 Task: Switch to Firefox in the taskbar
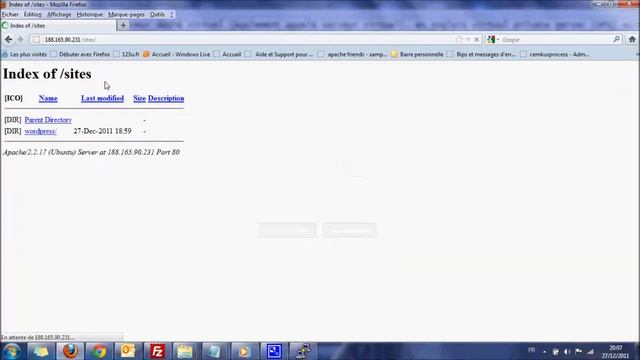coord(70,351)
